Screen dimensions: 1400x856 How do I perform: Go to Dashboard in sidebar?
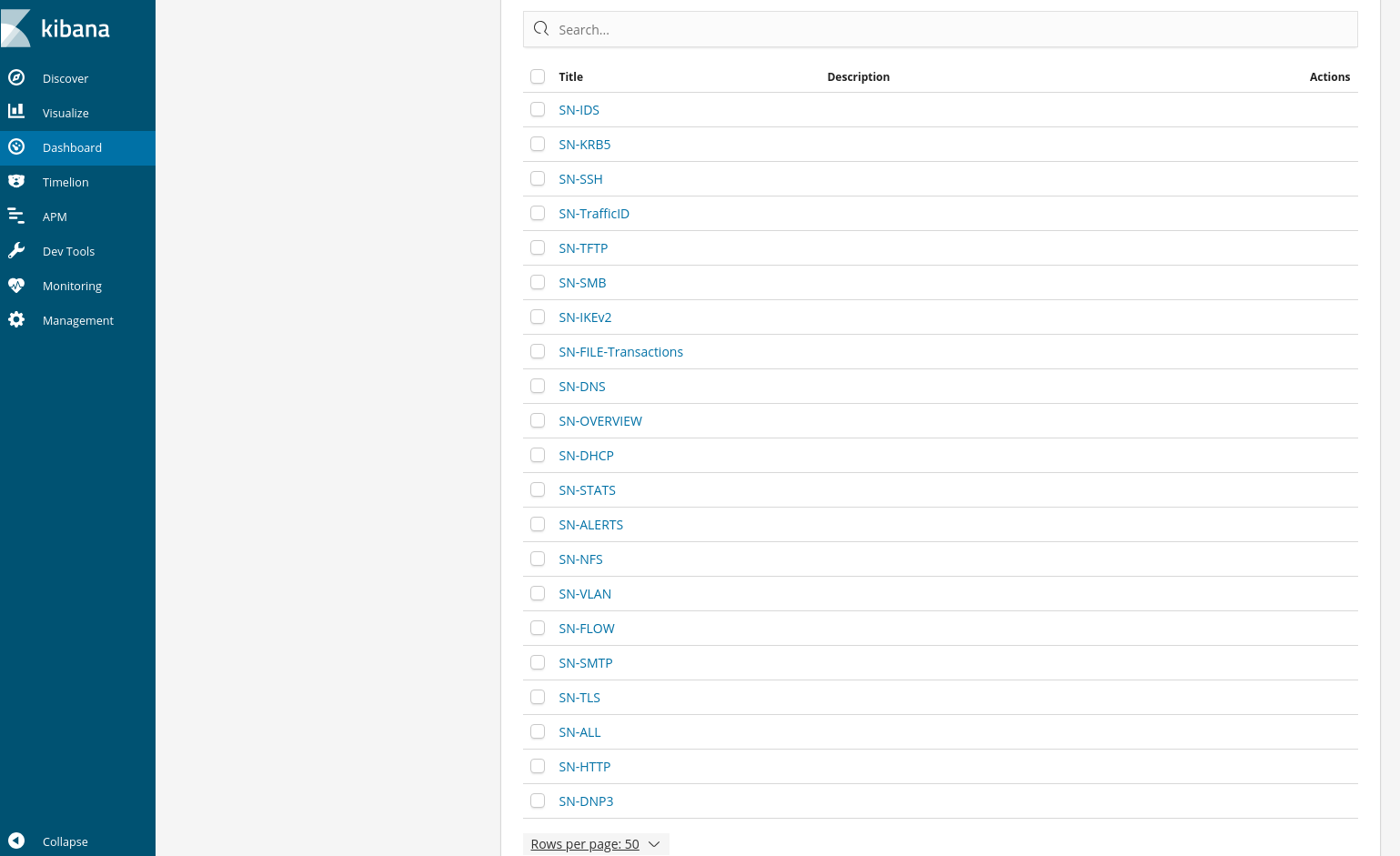77,147
